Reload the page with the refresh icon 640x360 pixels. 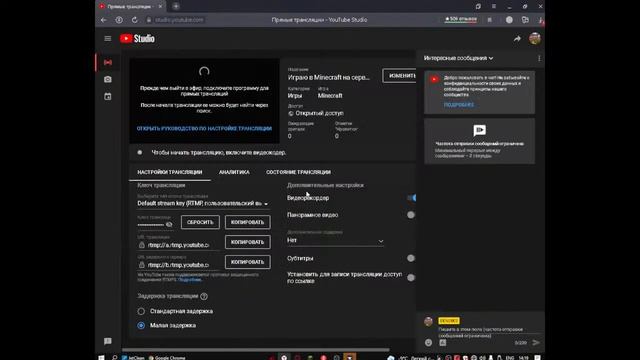coord(135,20)
